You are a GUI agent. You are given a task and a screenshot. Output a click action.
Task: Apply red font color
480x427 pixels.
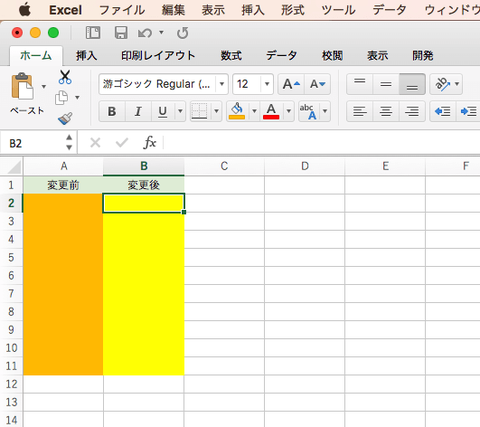point(271,111)
